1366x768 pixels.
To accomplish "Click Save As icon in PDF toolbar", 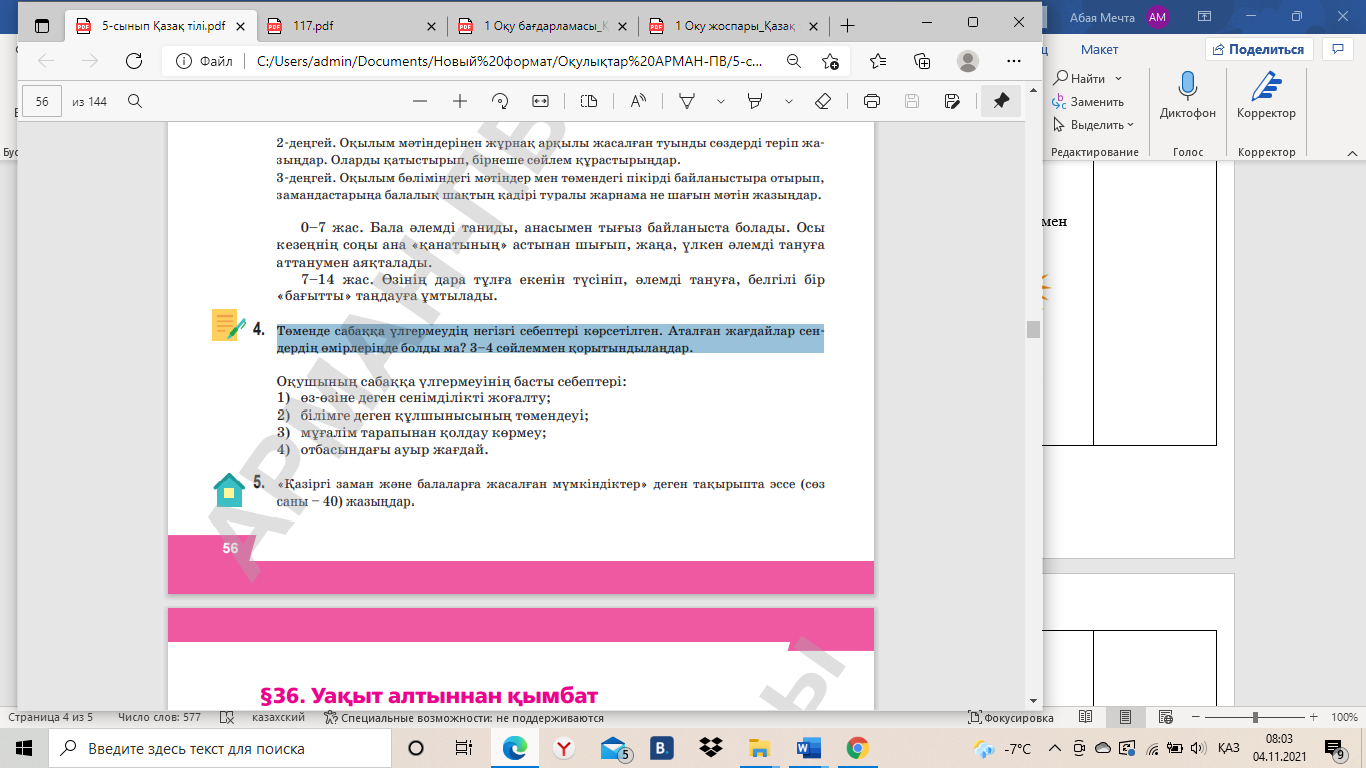I will point(952,101).
